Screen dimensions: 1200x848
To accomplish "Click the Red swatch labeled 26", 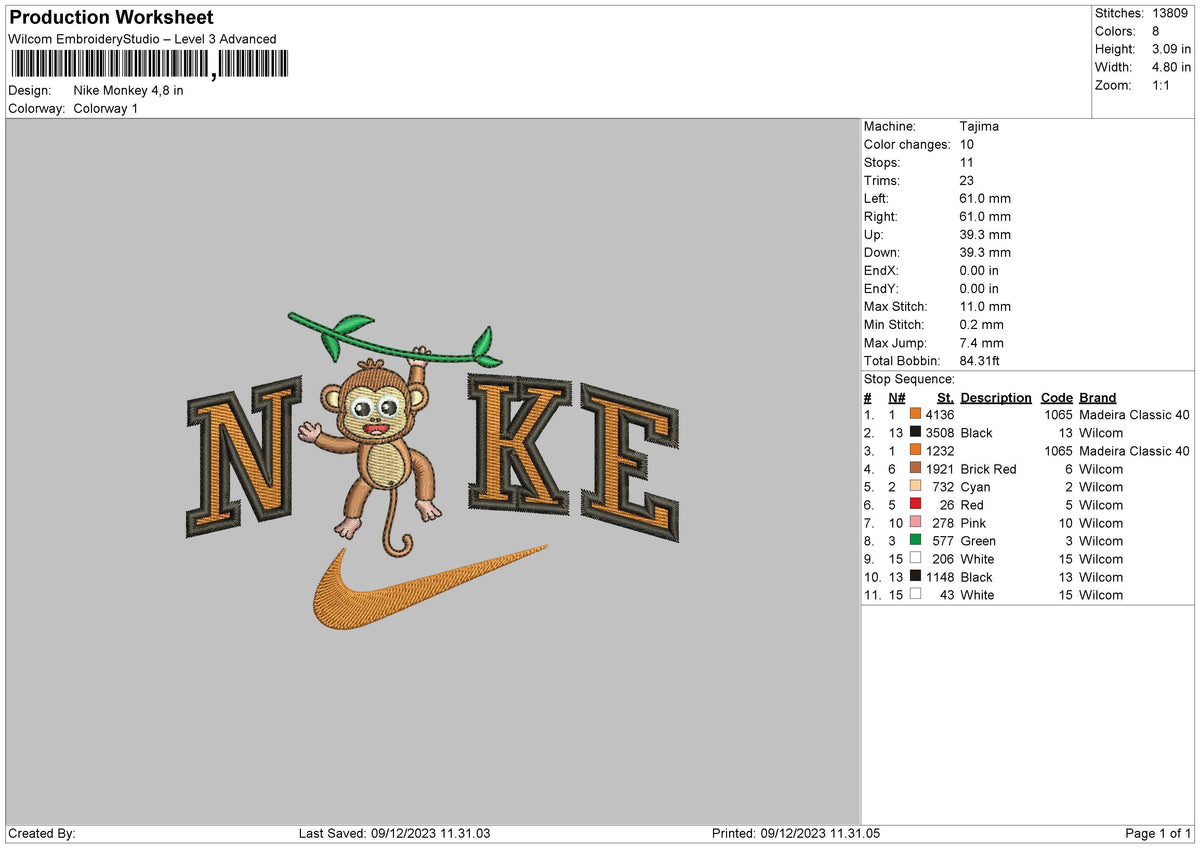I will point(914,505).
